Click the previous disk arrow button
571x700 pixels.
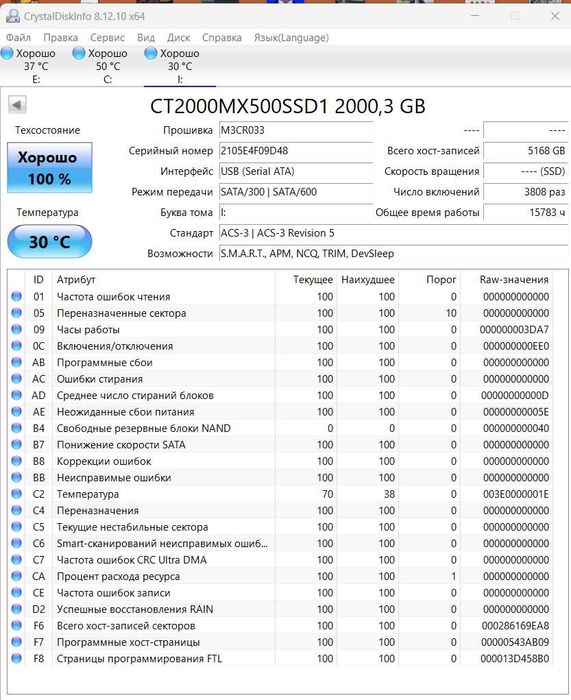click(17, 105)
